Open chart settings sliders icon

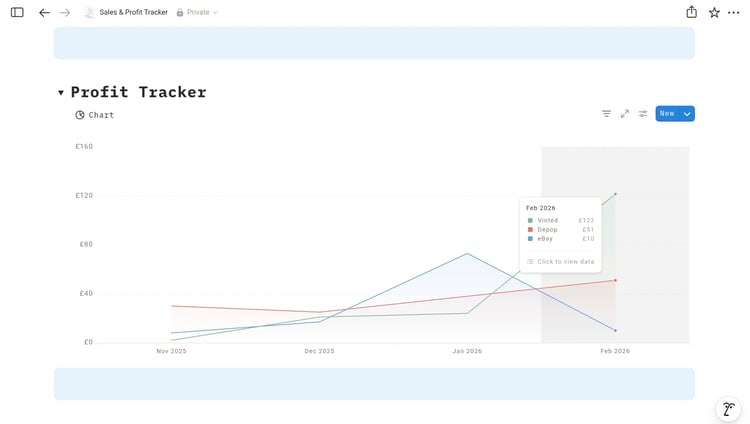pos(643,114)
